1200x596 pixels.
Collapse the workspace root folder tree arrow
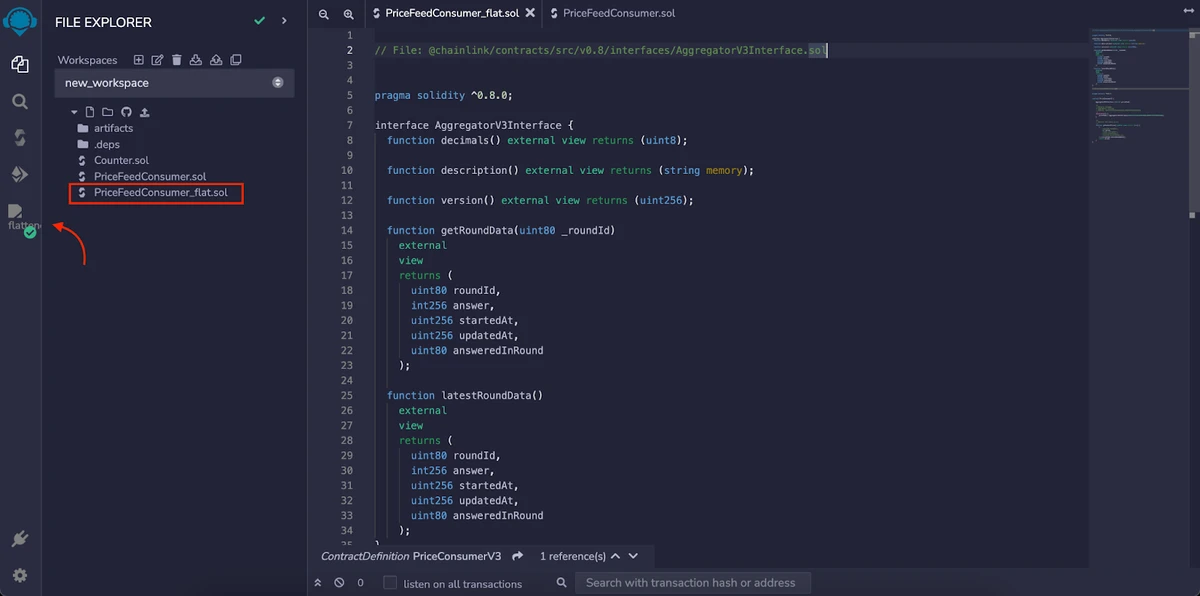74,112
